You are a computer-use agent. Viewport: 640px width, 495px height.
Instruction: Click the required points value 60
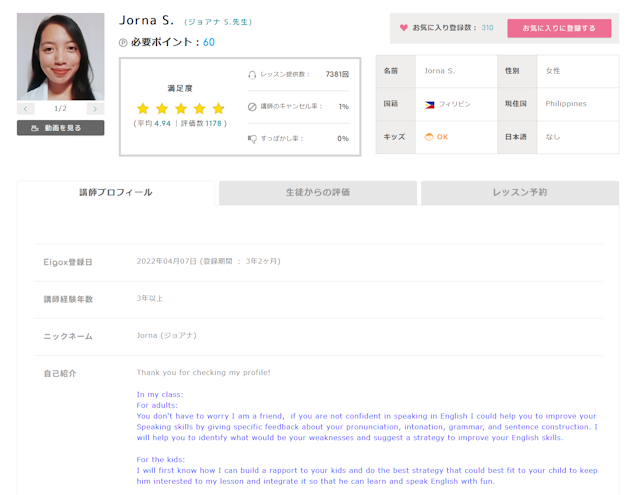(209, 42)
